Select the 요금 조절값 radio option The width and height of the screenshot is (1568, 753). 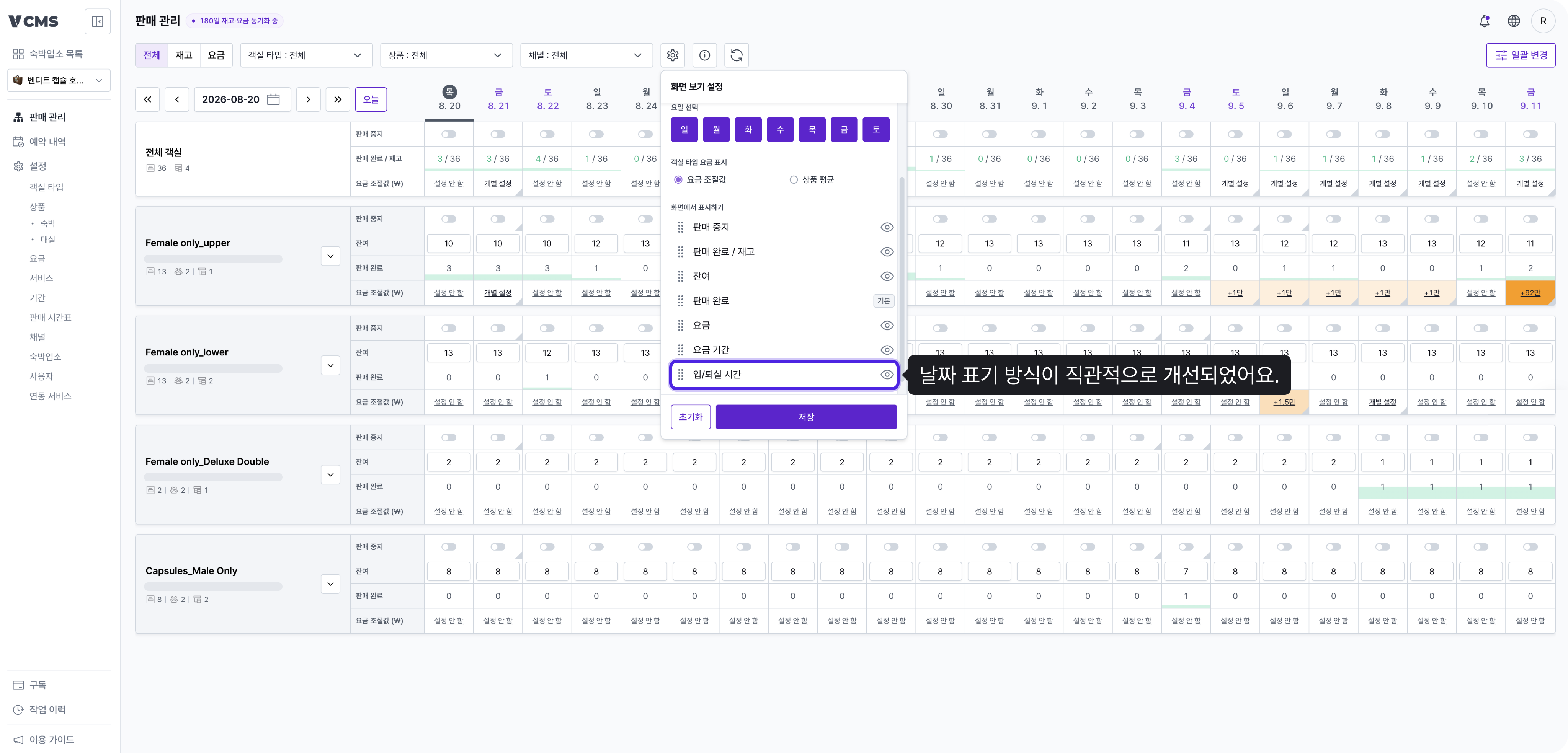tap(678, 179)
